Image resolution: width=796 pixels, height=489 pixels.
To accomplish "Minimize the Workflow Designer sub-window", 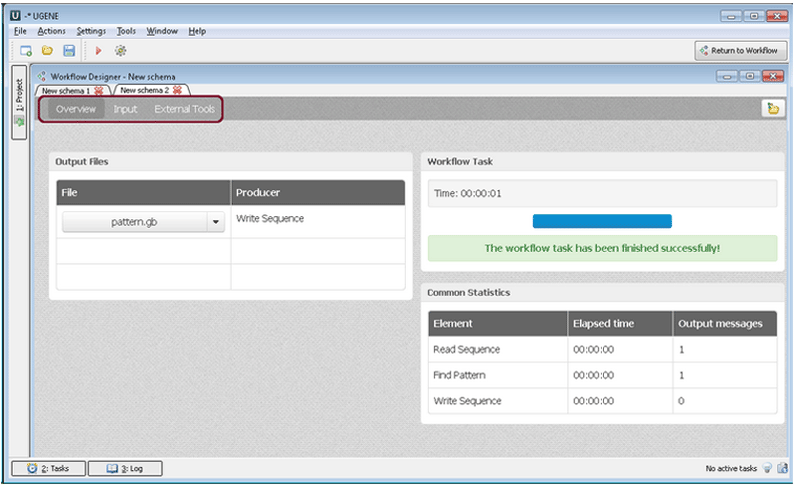I will tap(727, 76).
